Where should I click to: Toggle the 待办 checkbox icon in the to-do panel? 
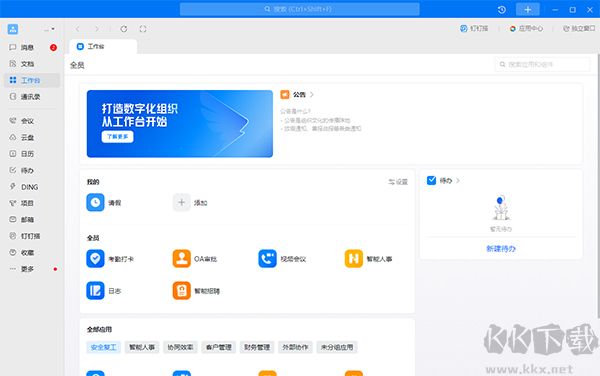(431, 180)
